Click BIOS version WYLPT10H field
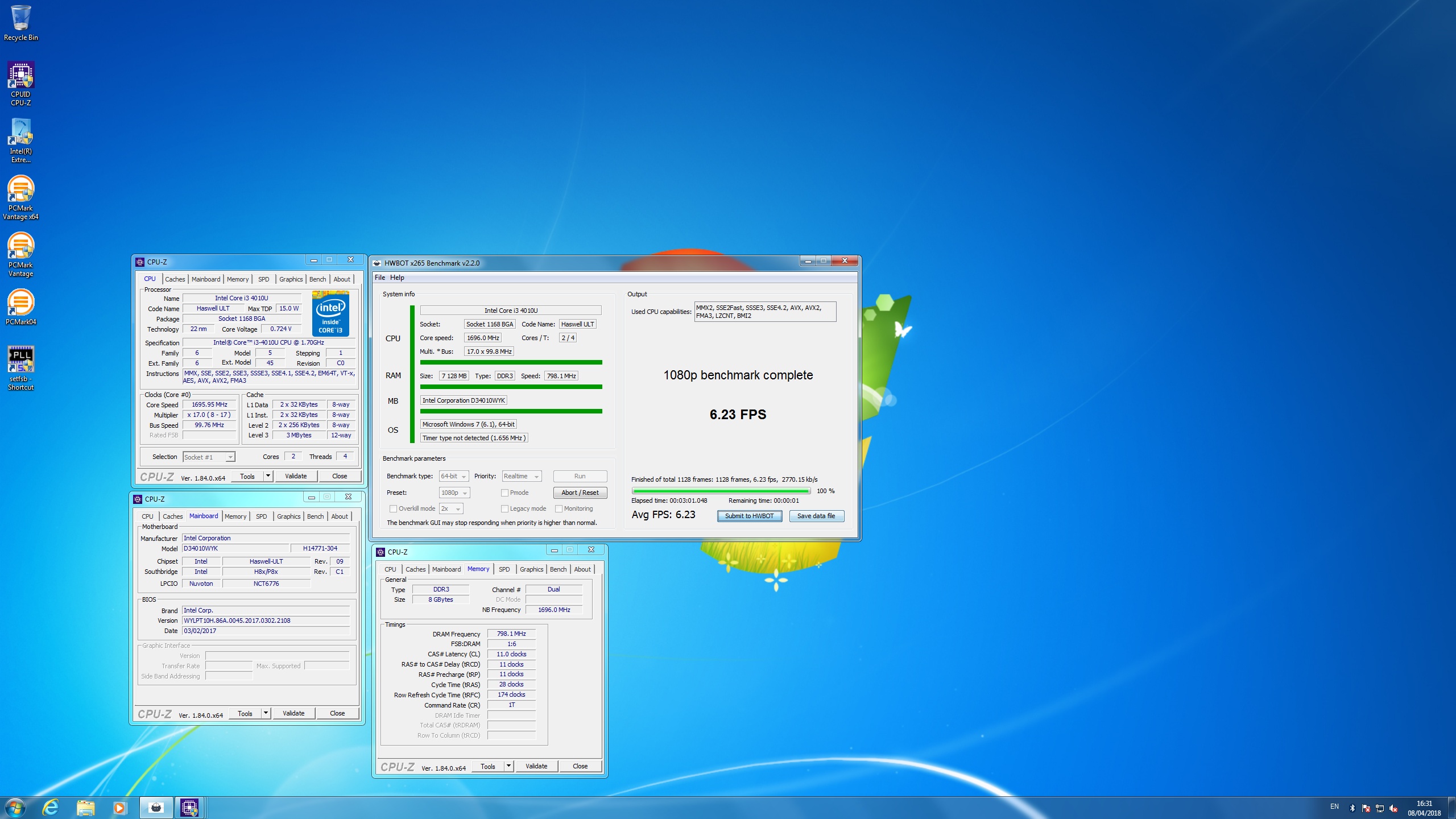1456x819 pixels. (x=266, y=621)
